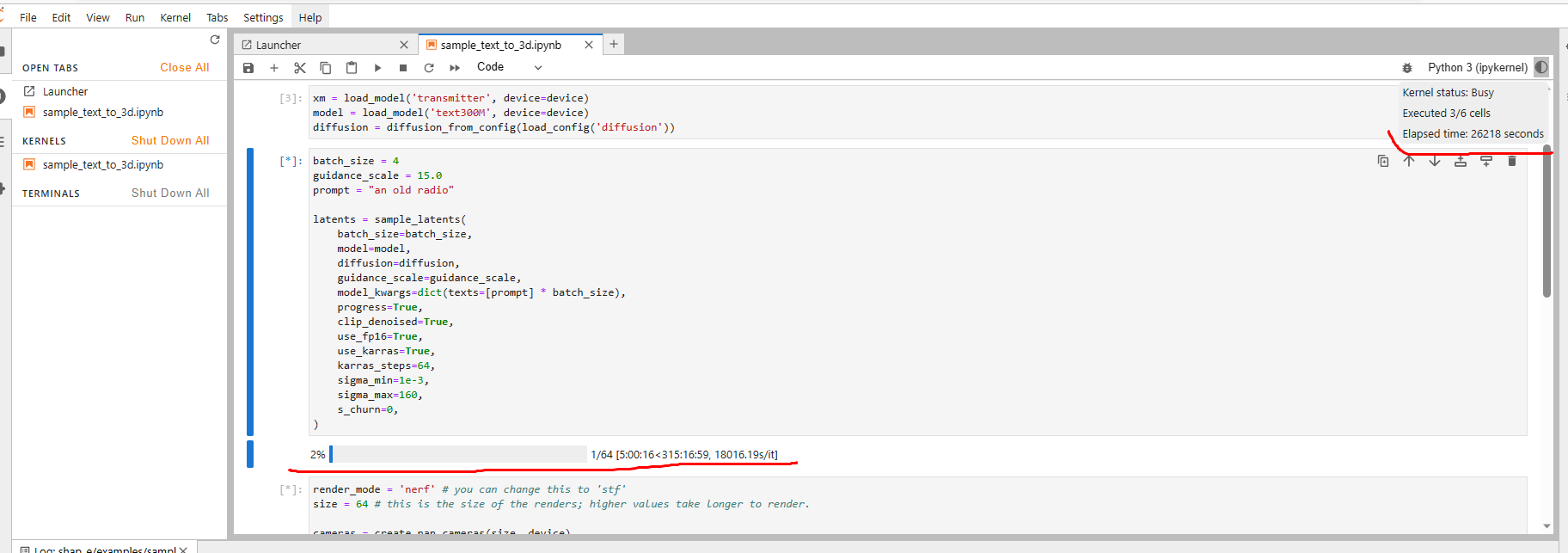Restart the kernel with circular arrow icon

[x=429, y=68]
